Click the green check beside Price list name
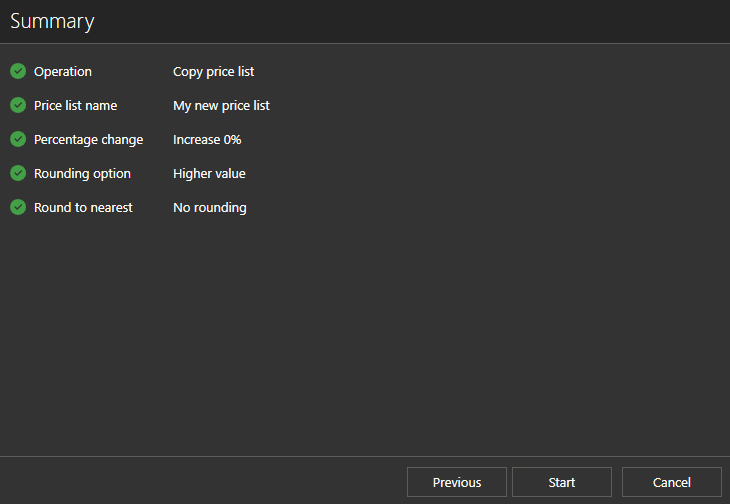This screenshot has width=730, height=504. point(18,105)
